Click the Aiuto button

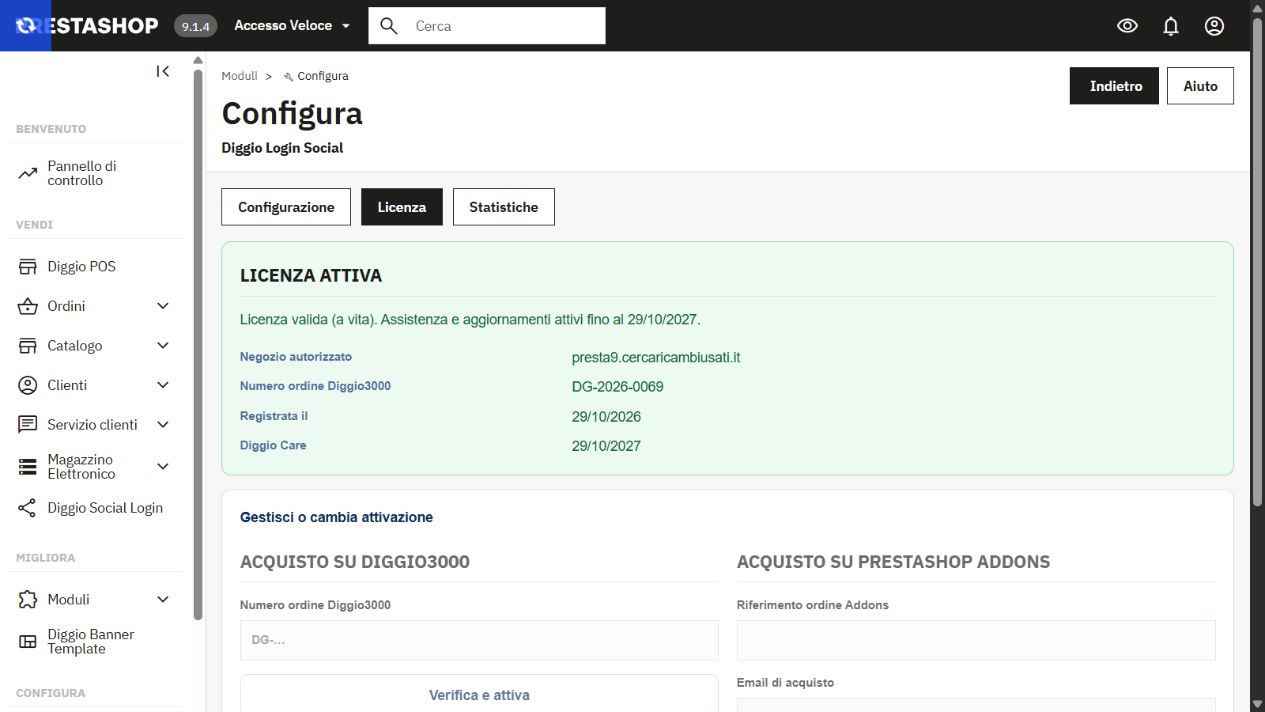coord(1200,86)
